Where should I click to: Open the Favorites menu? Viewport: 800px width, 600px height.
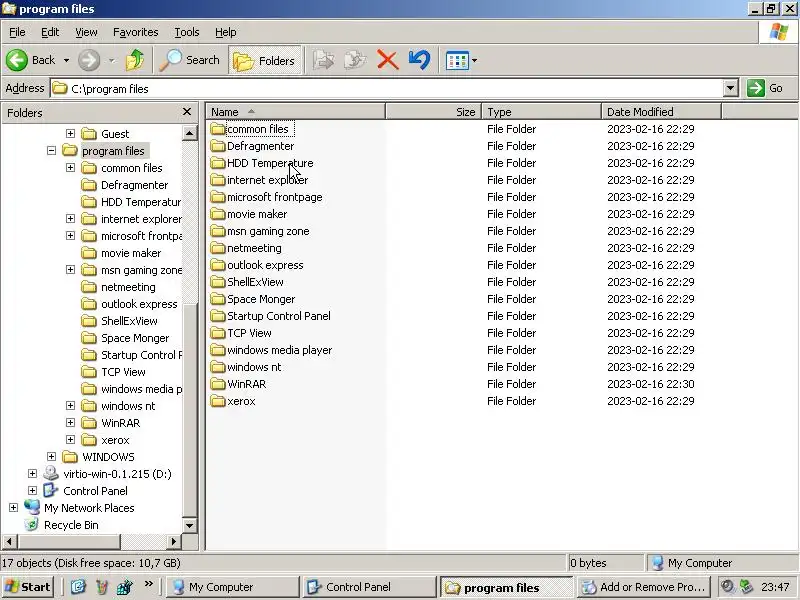coord(135,32)
